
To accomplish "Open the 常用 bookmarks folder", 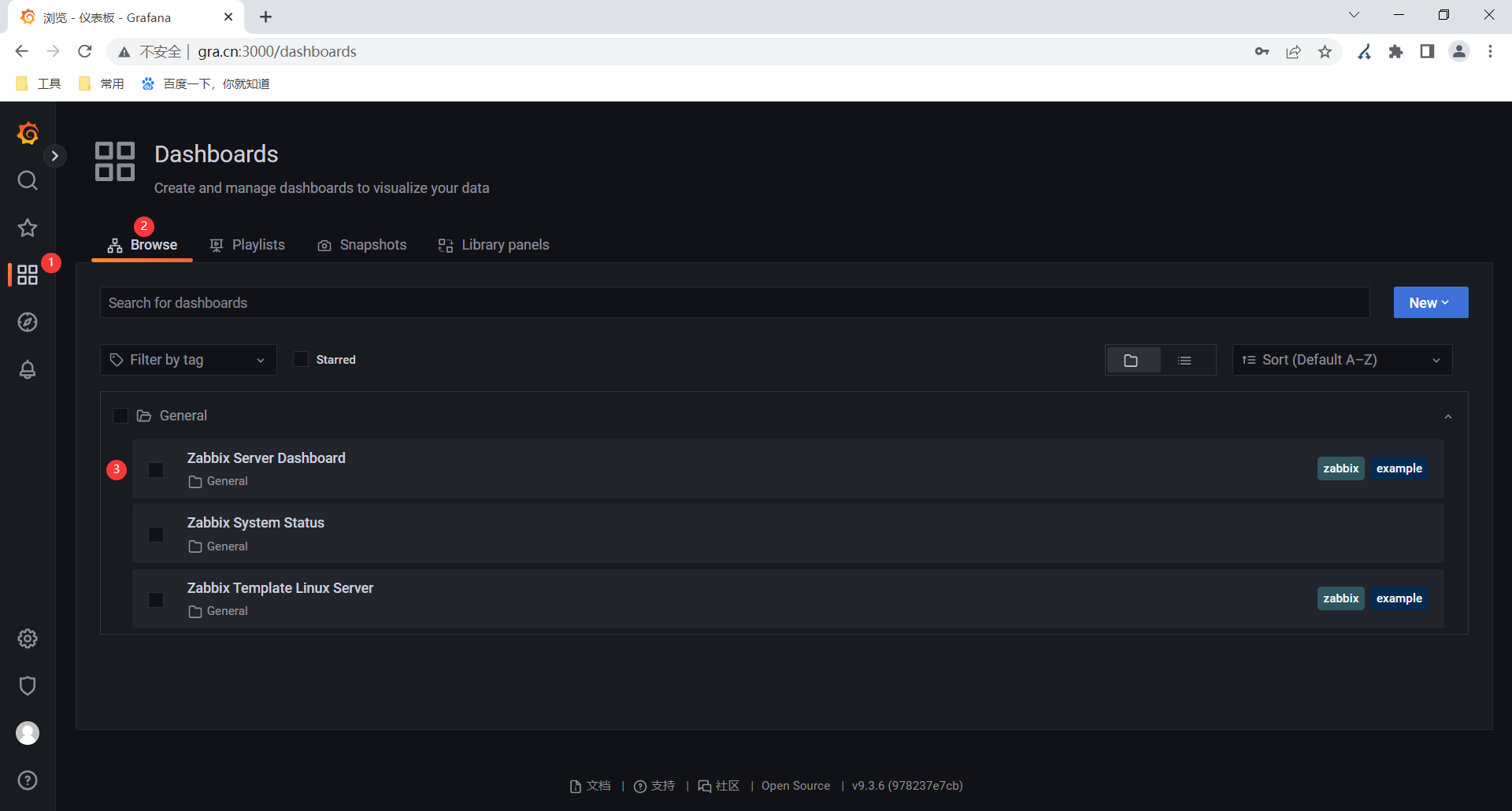I will [102, 83].
